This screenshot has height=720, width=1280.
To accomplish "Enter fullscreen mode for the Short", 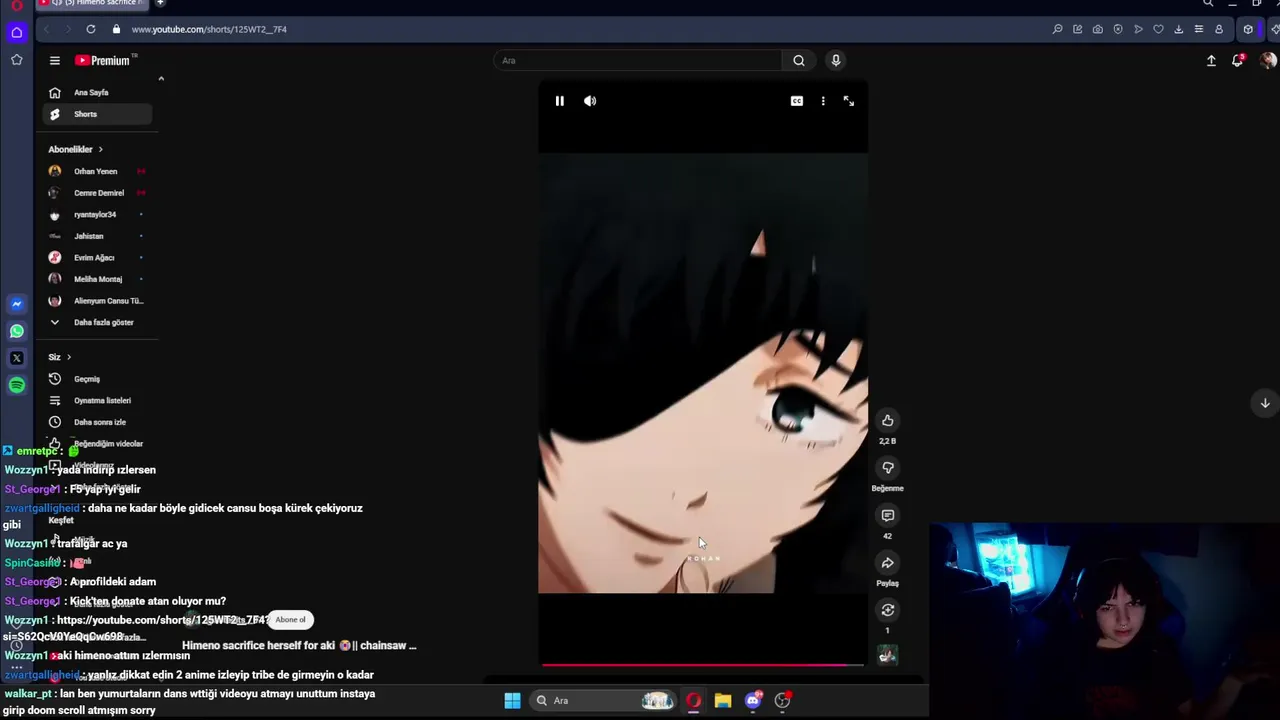I will tap(849, 101).
